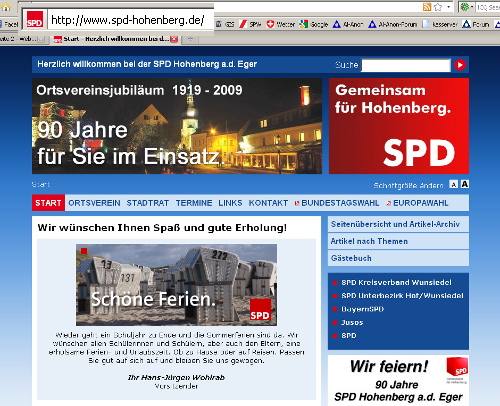The image size is (500, 406).
Task: Decrease font size with small A icon
Action: pos(453,184)
